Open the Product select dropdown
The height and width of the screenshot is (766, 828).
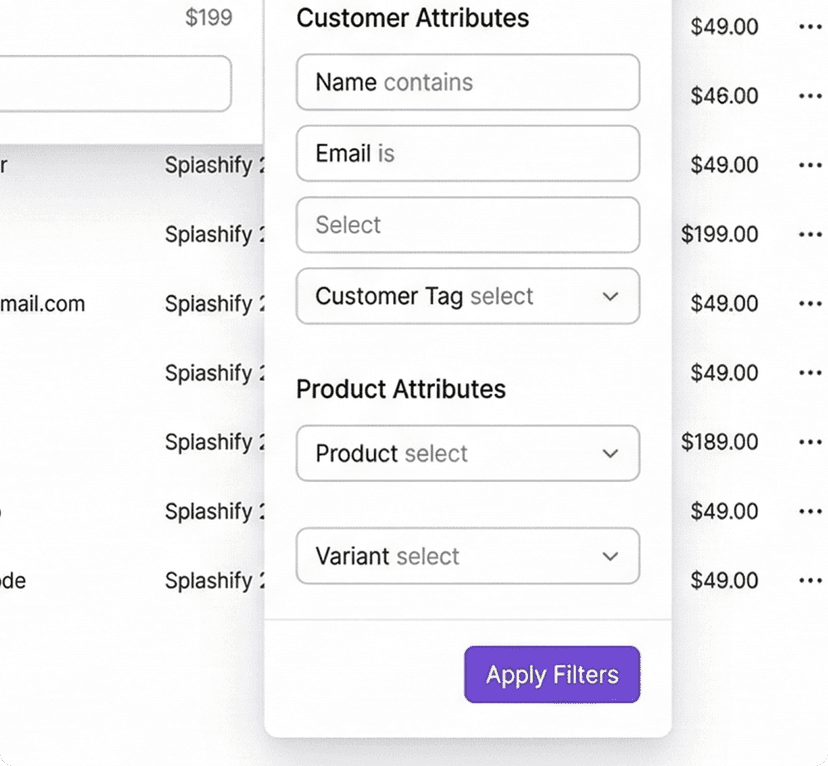tap(467, 453)
